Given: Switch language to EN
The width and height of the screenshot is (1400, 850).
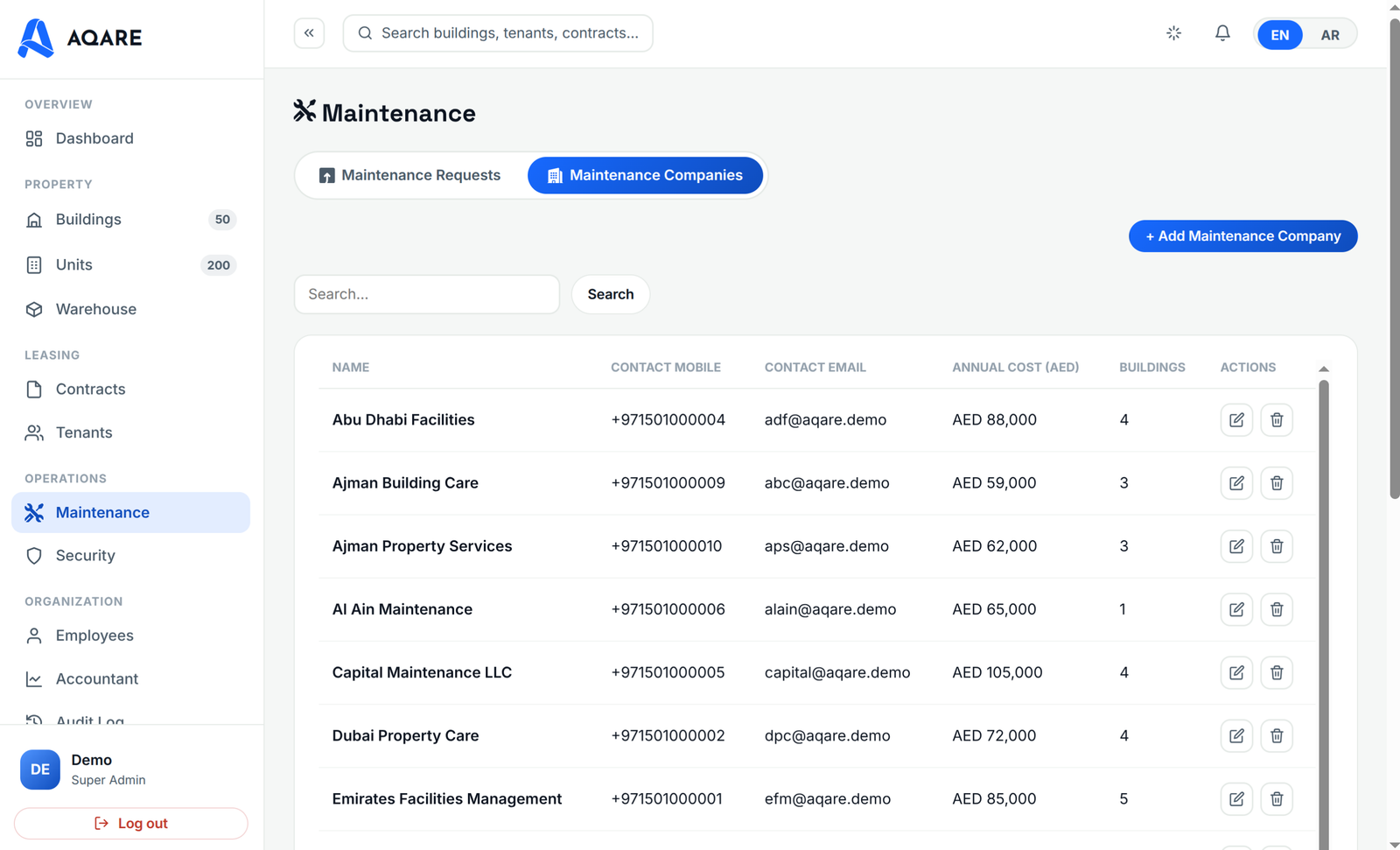Looking at the screenshot, I should coord(1279,35).
